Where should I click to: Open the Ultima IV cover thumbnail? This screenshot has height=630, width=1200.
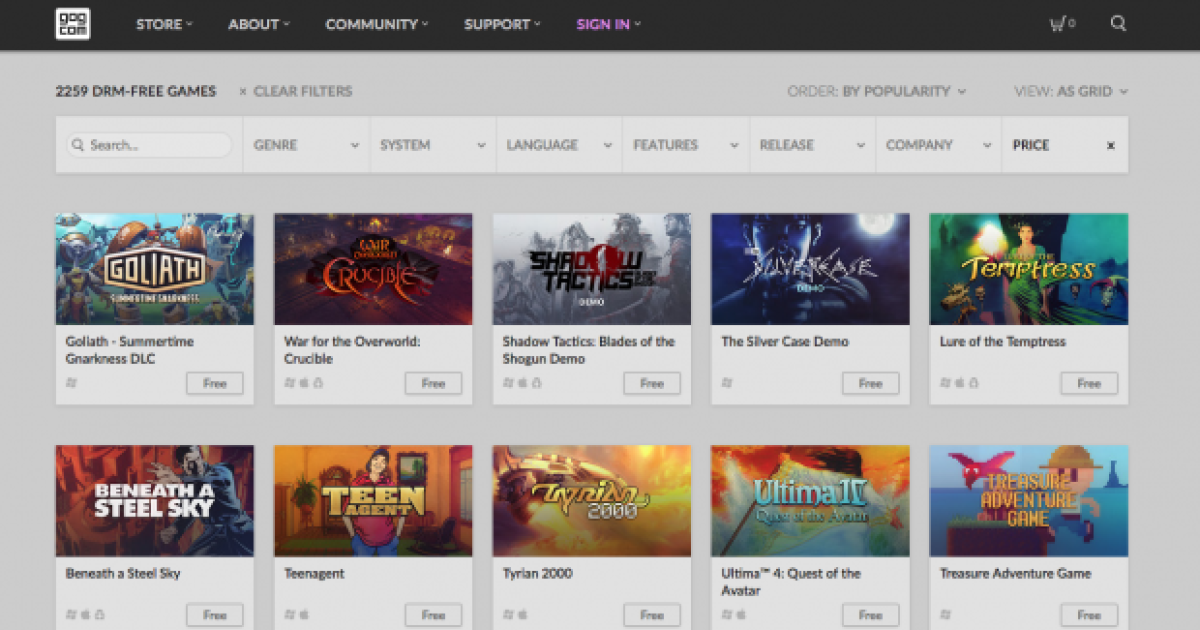[810, 501]
